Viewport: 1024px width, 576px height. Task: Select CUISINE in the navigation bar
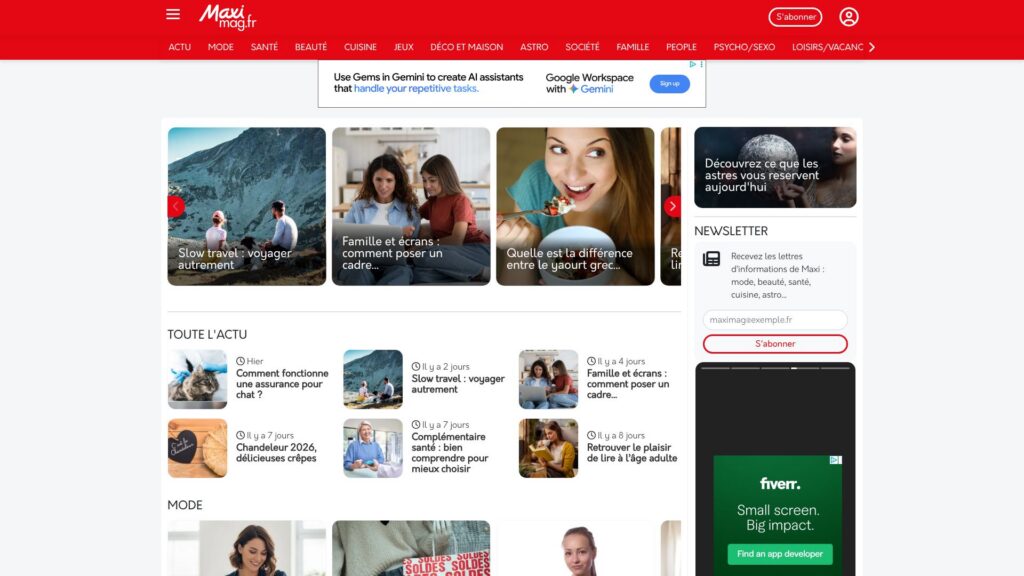[x=360, y=47]
